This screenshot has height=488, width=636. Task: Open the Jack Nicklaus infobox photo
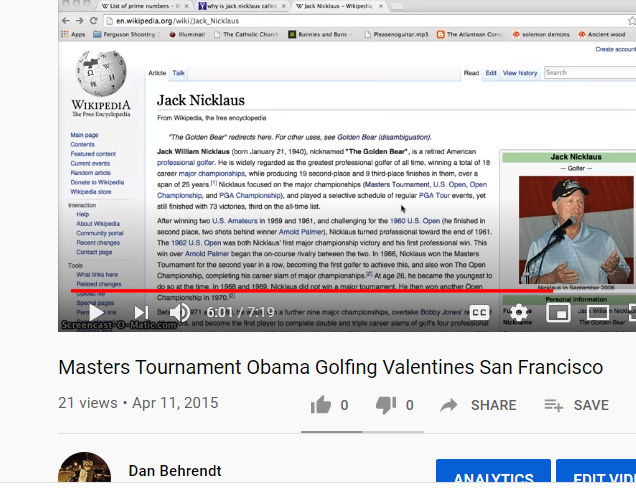[x=576, y=230]
